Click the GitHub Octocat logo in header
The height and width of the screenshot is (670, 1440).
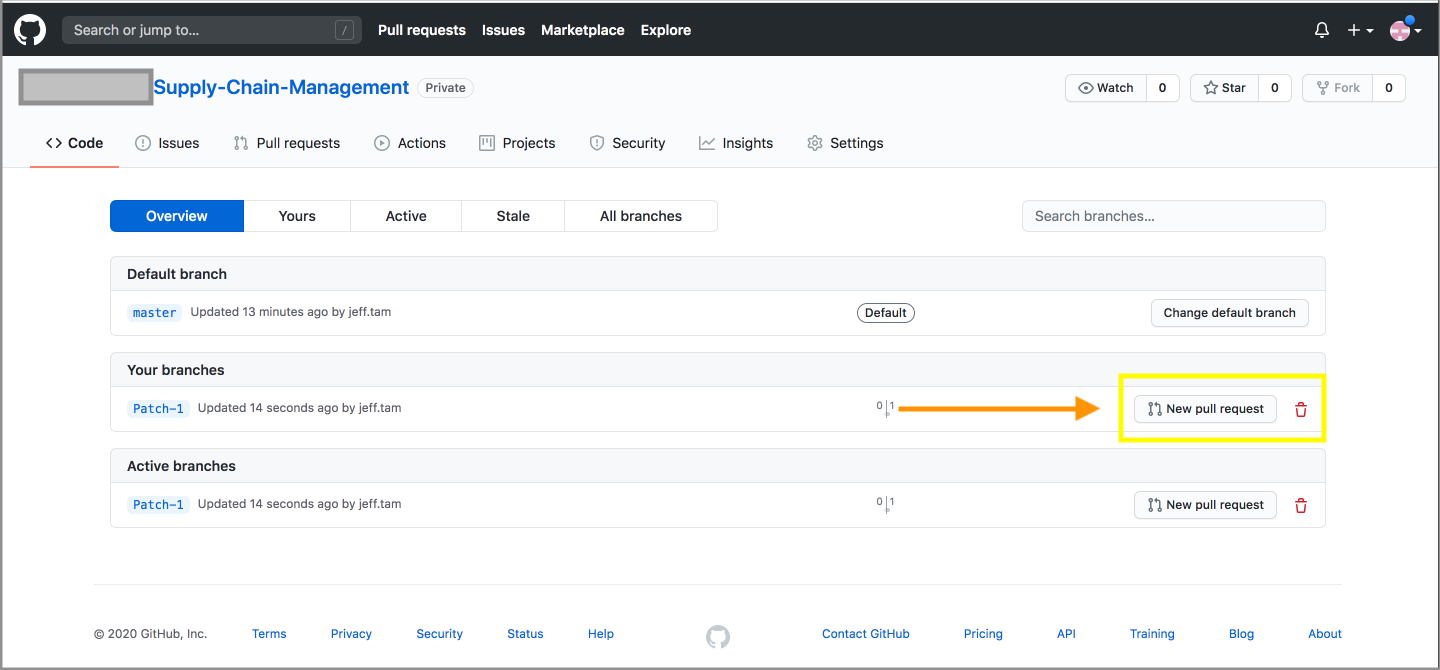[30, 30]
